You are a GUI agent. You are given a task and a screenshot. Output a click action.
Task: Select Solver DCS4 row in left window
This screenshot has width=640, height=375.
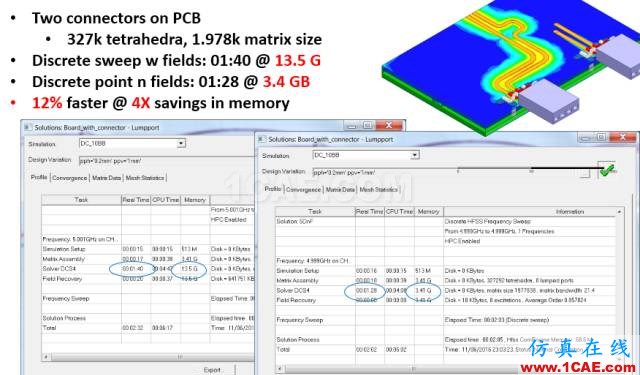[x=148, y=269]
